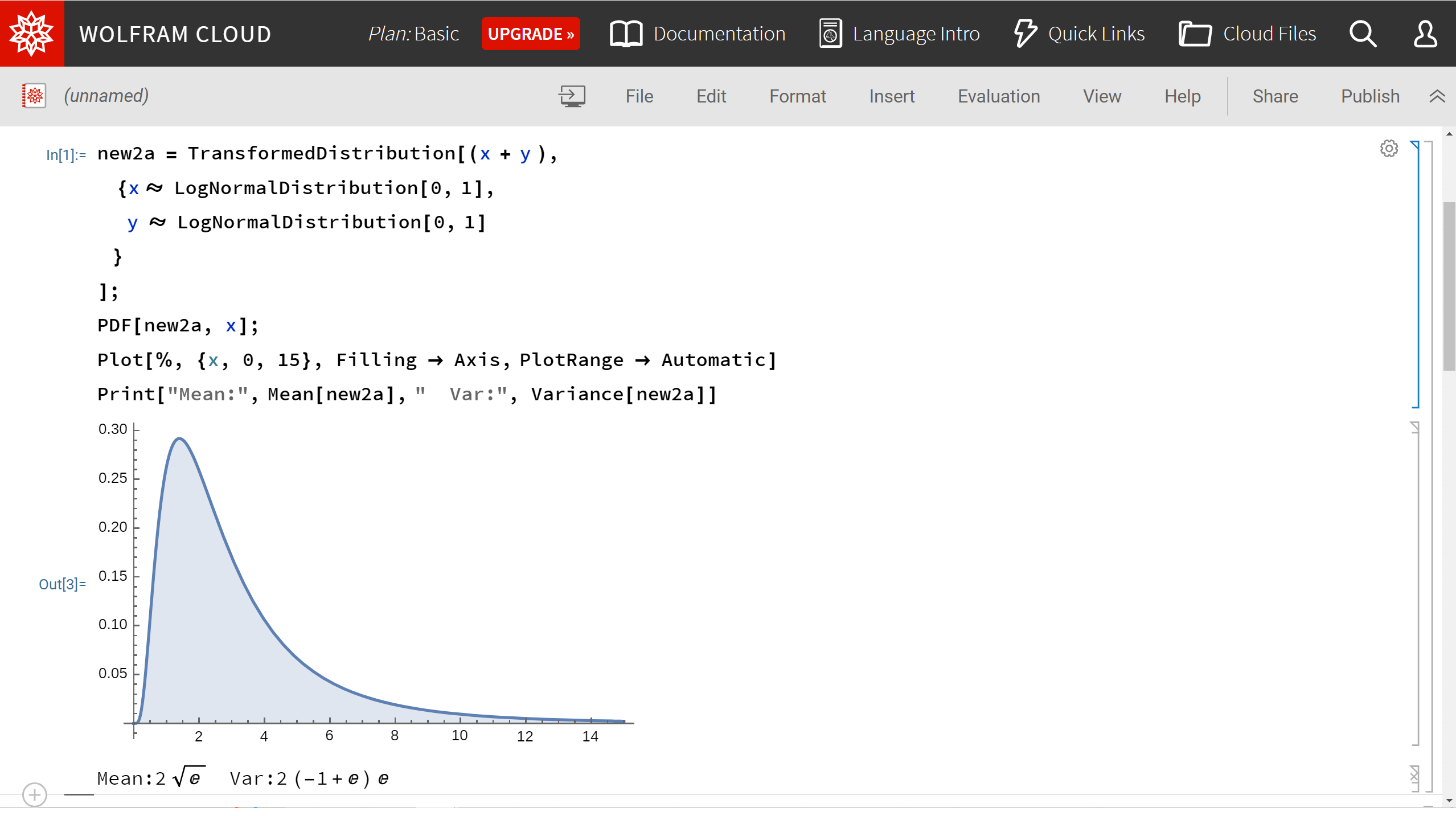Screen dimensions: 1456x816
Task: Click the Format tab in menu bar
Action: pyautogui.click(x=798, y=96)
